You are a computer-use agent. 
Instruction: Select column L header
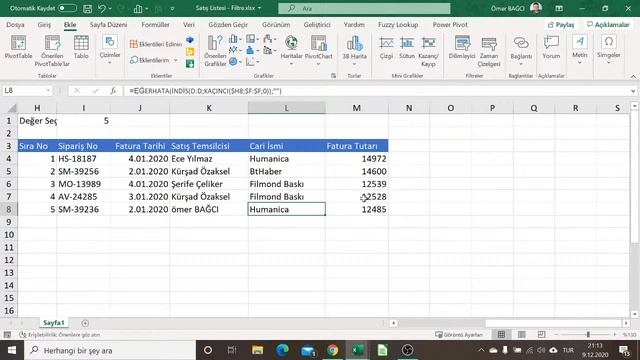[x=286, y=108]
